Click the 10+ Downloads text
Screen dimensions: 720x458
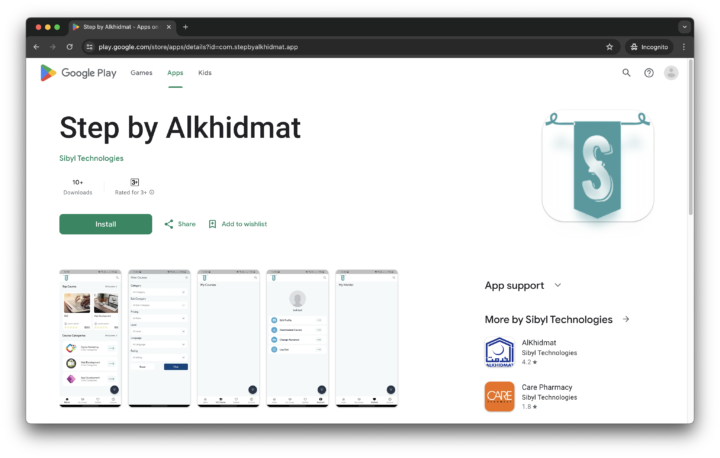click(78, 187)
